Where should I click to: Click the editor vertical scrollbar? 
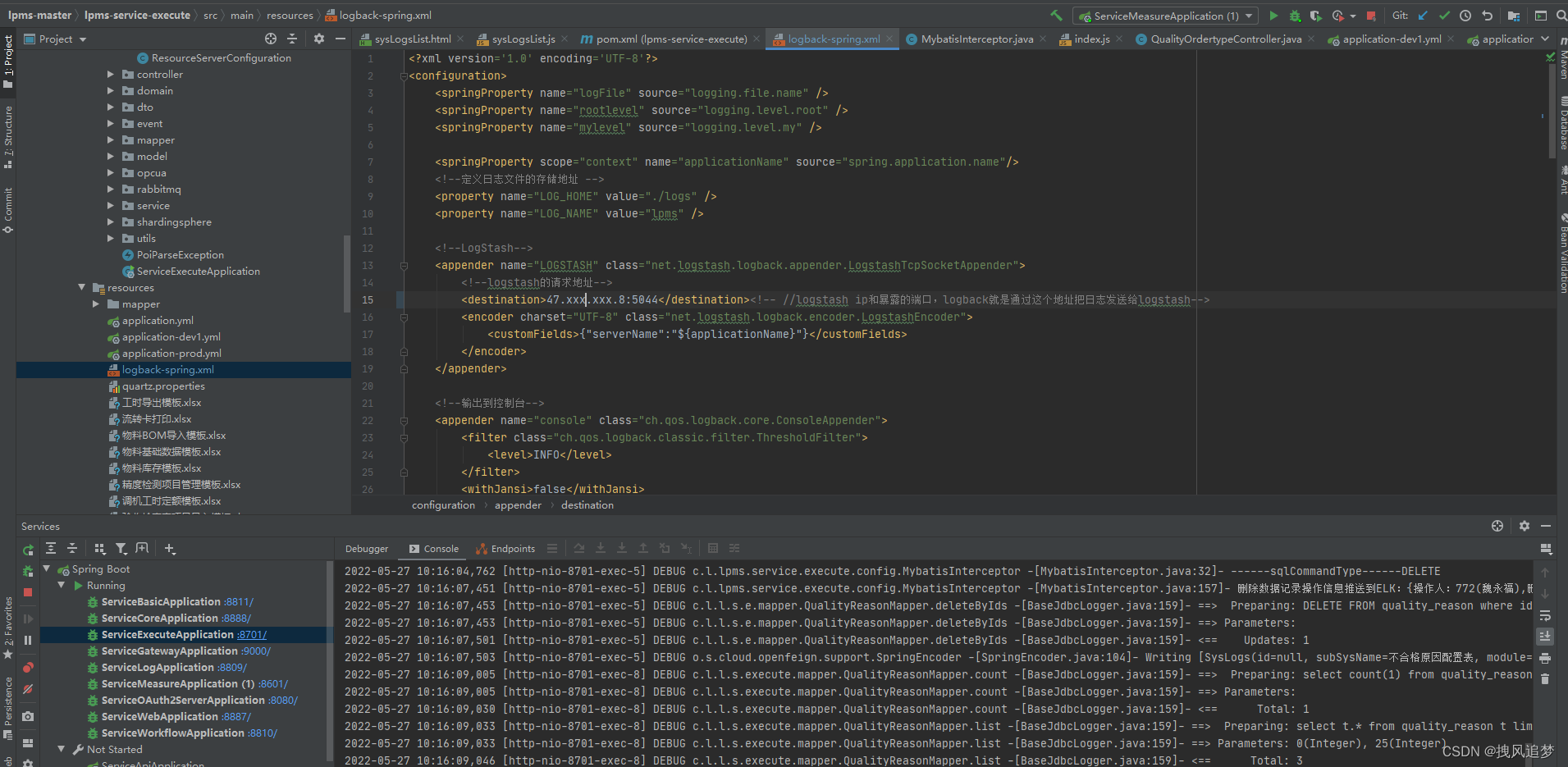coord(1551,111)
